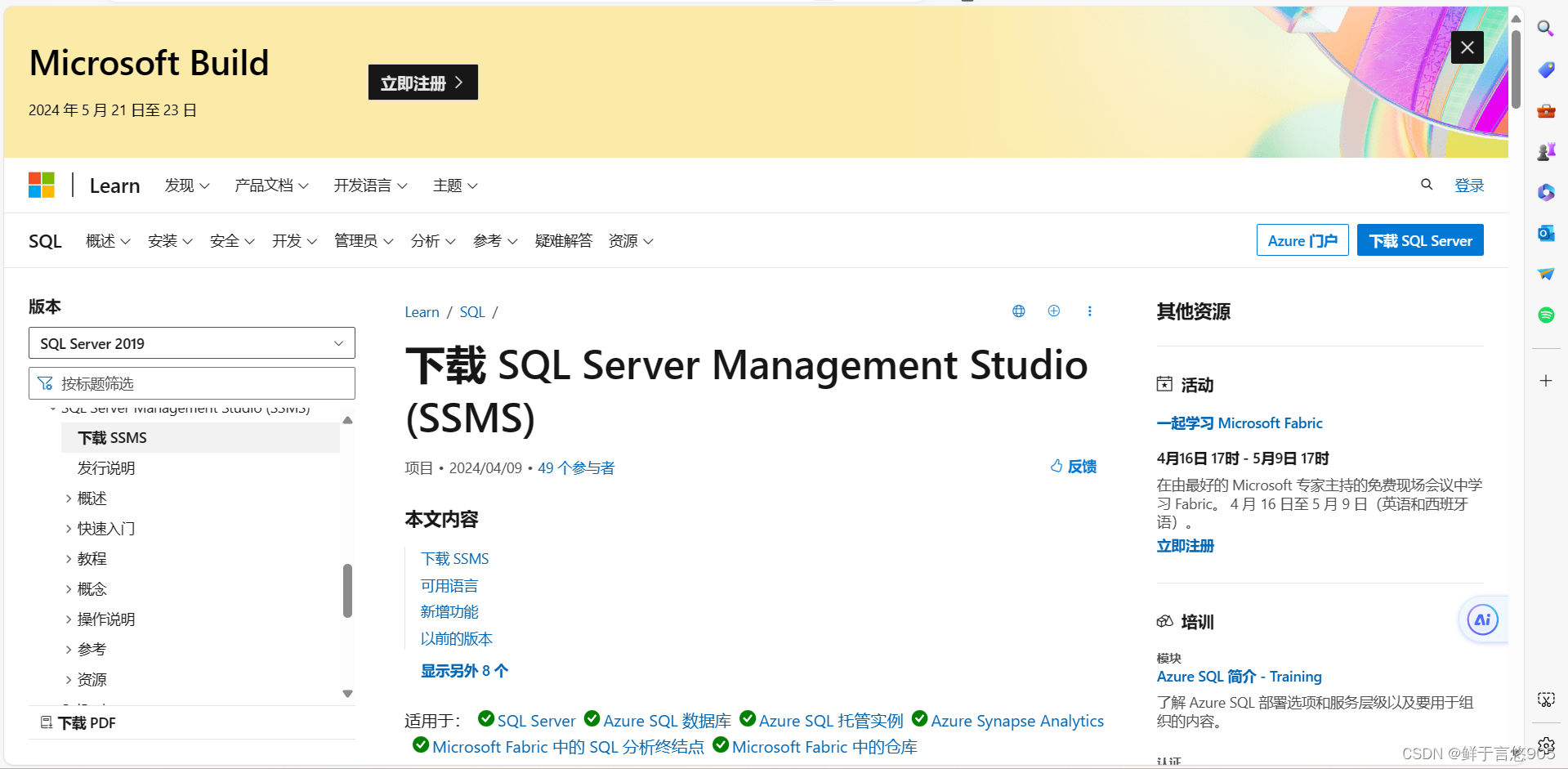Open the SQL Server 2019 version dropdown

tap(191, 342)
